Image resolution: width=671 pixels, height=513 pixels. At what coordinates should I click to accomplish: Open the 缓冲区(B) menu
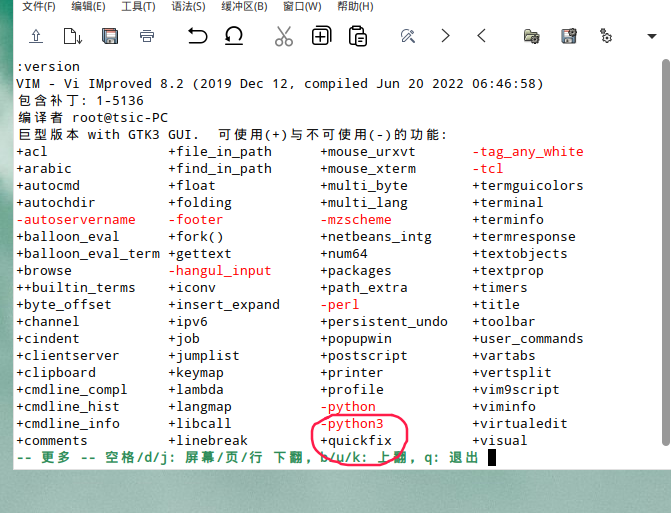click(x=244, y=6)
